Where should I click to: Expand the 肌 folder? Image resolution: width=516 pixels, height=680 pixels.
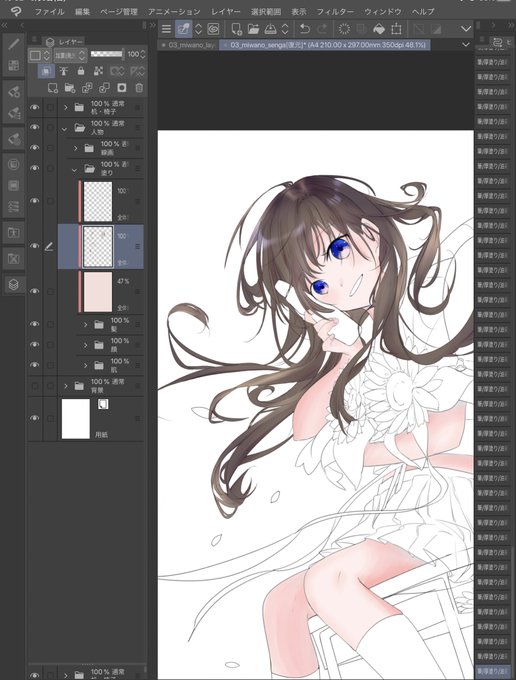pos(85,366)
